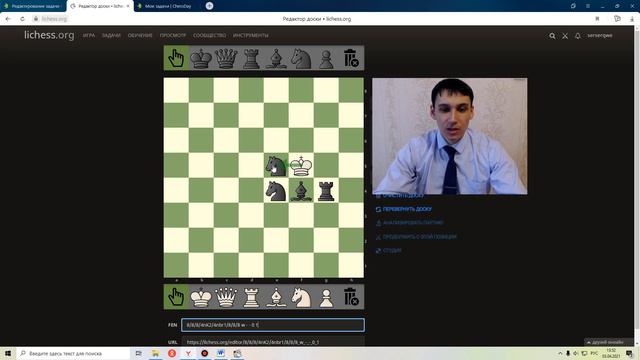The height and width of the screenshot is (360, 640).
Task: Close the Редактор доски tab
Action: tap(128, 6)
